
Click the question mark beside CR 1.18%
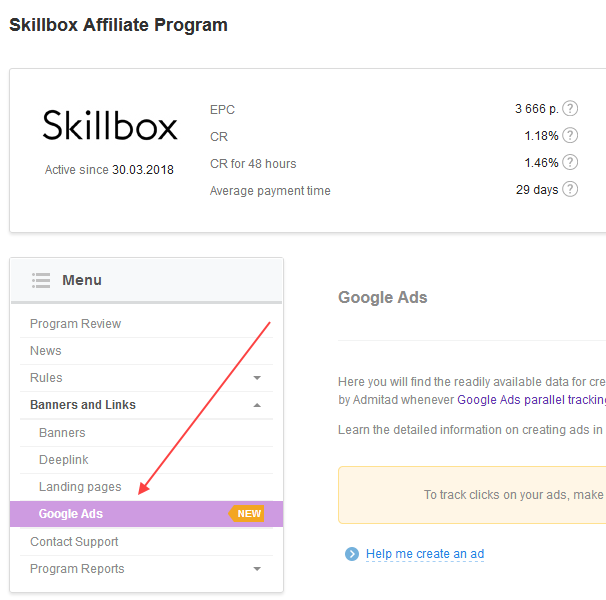coord(570,136)
